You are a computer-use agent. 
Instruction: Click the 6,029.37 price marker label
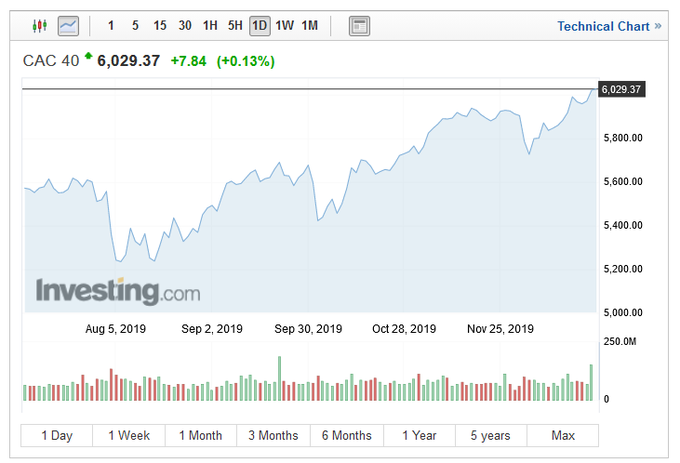[621, 89]
